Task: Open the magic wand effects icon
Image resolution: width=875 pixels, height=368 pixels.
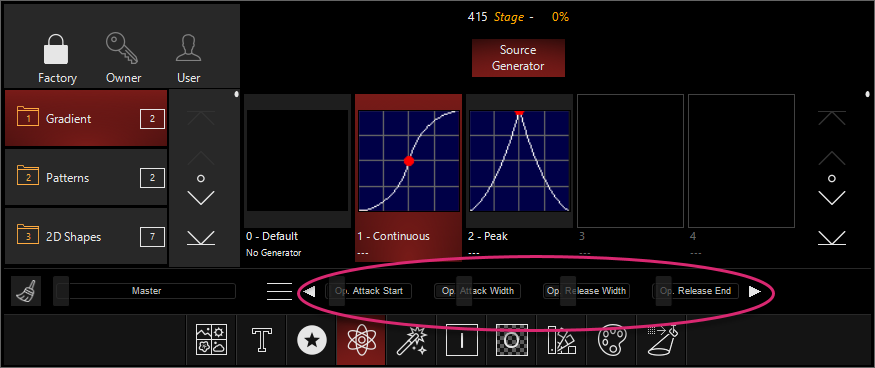Action: pyautogui.click(x=411, y=340)
